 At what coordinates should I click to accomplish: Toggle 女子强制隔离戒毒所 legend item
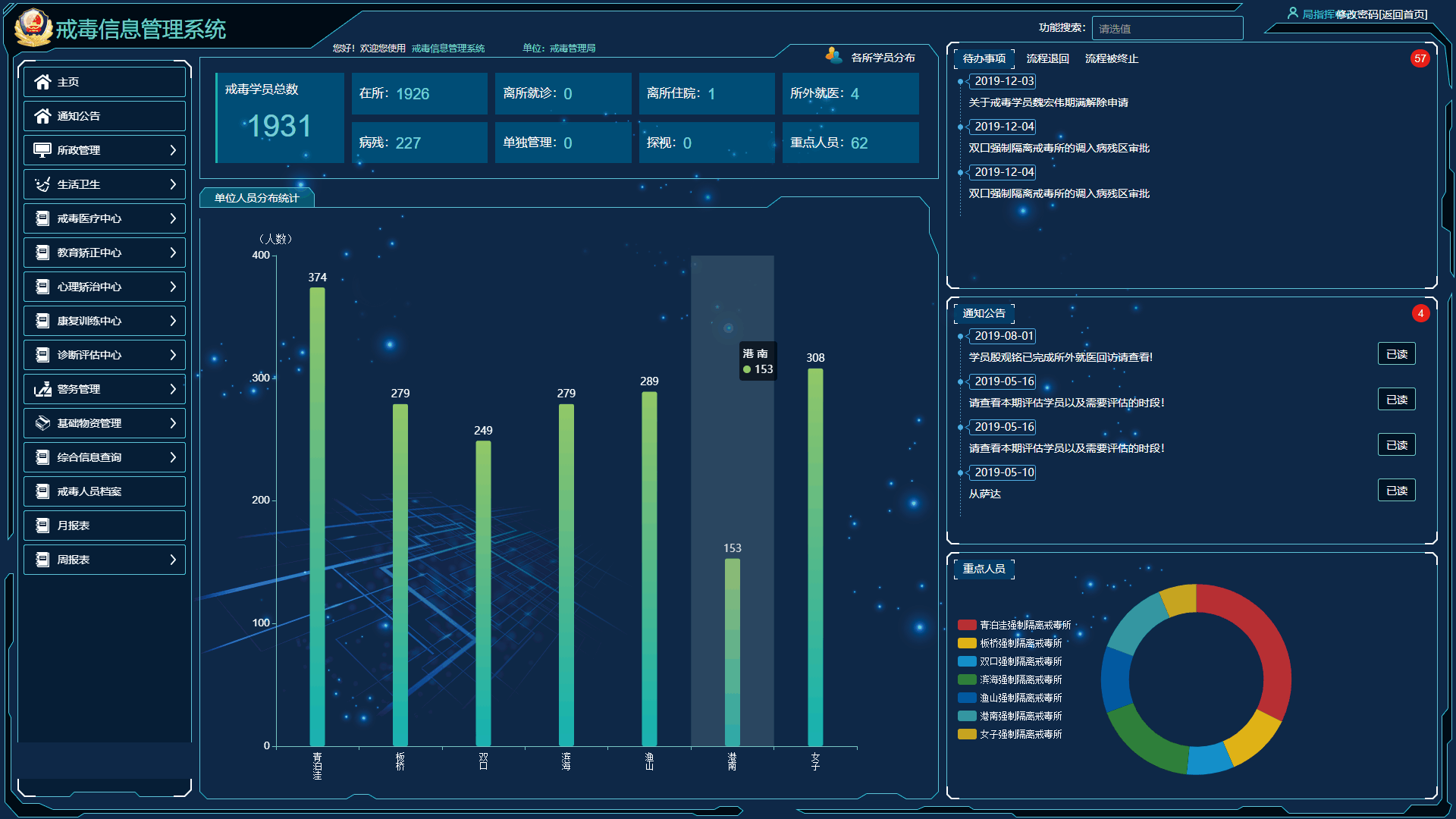pyautogui.click(x=1010, y=734)
